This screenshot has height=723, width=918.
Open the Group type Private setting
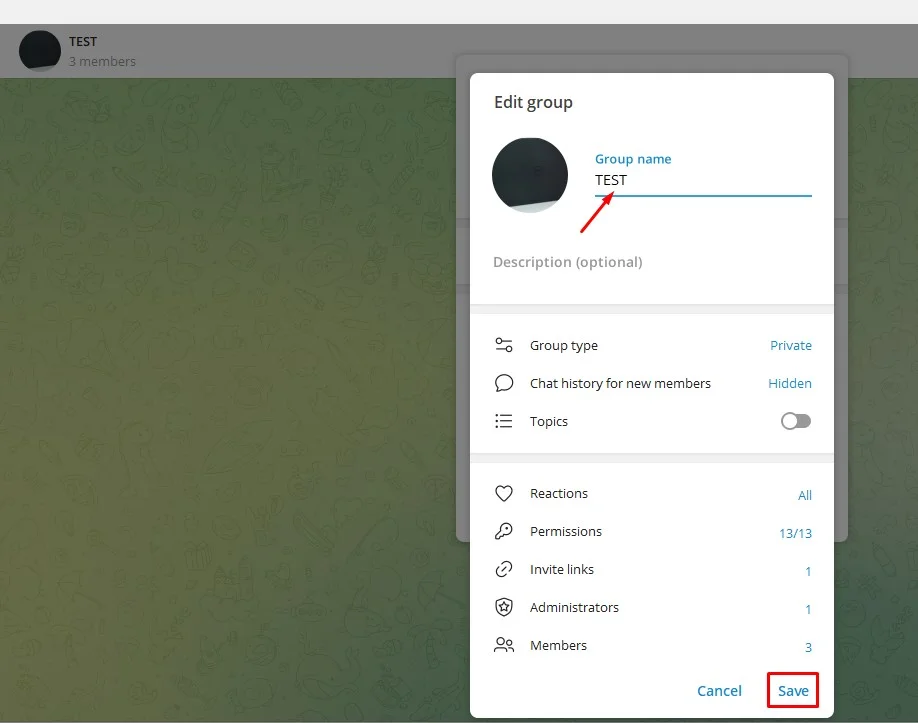click(x=650, y=344)
